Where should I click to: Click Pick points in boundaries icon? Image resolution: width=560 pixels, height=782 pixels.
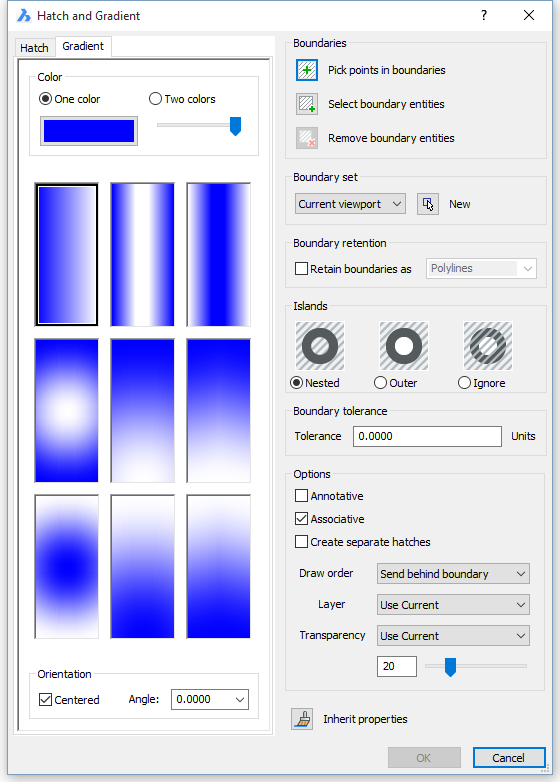(x=307, y=70)
